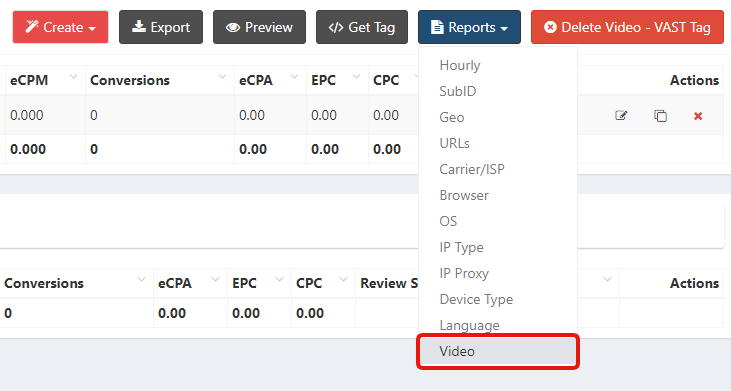The image size is (731, 391).
Task: Open chevron left of lower Actions header
Action: [x=607, y=280]
